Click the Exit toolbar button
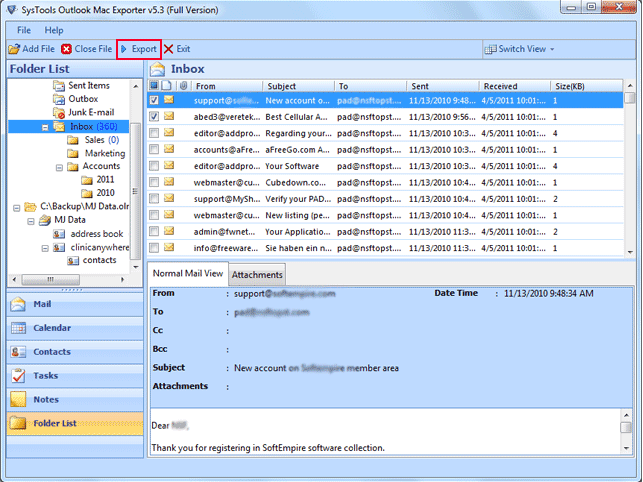Image resolution: width=643 pixels, height=482 pixels. 177,49
